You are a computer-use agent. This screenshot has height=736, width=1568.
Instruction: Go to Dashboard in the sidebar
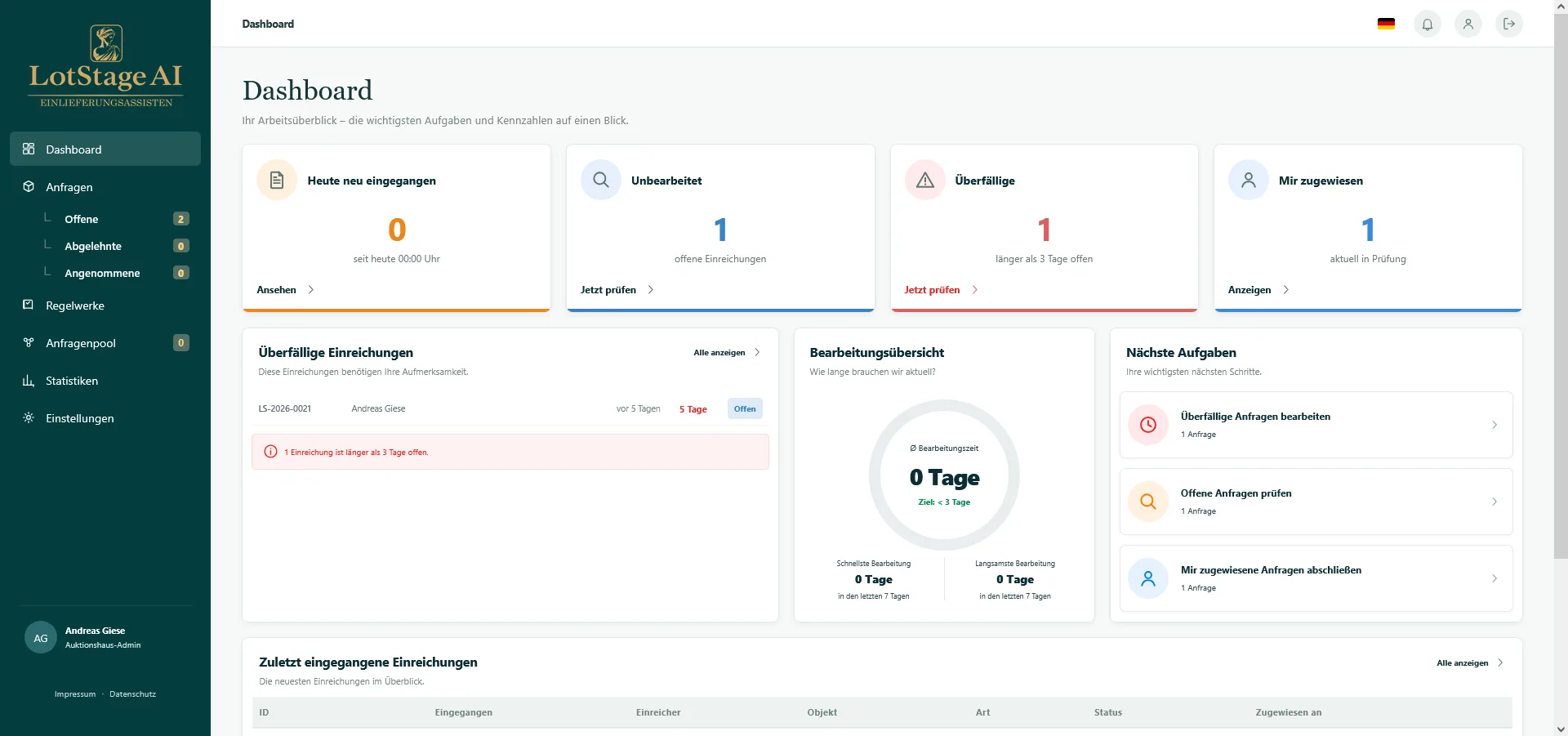pos(105,149)
